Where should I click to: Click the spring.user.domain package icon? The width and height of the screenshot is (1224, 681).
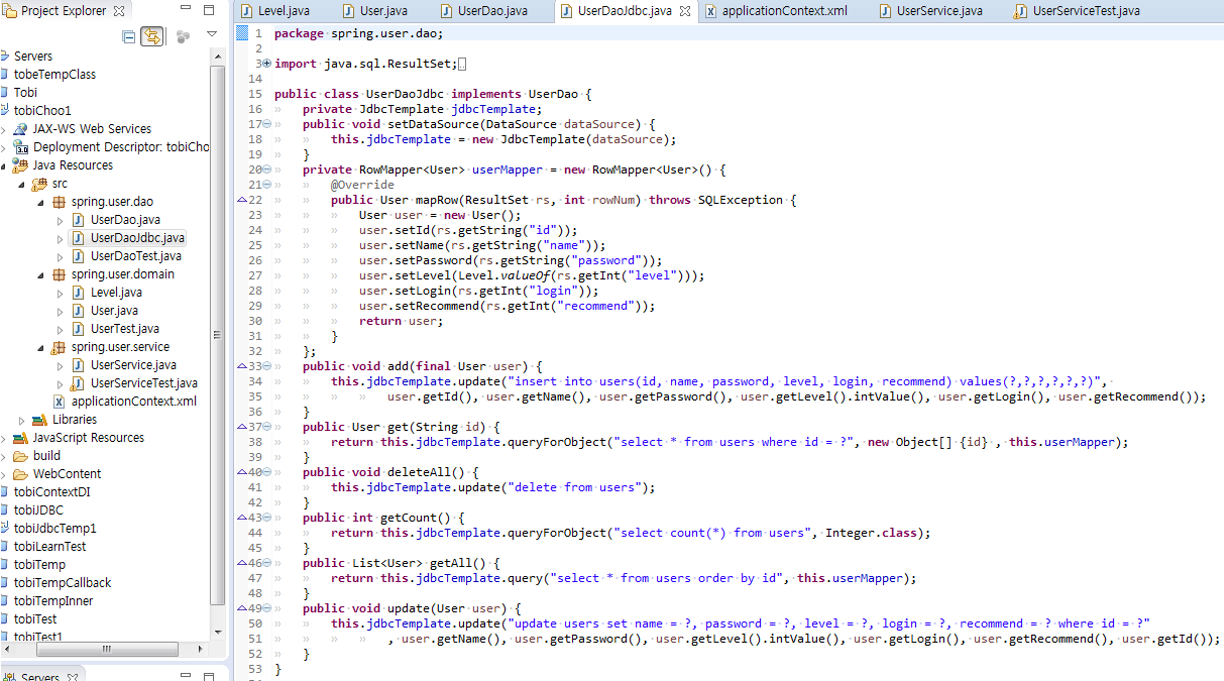click(59, 274)
